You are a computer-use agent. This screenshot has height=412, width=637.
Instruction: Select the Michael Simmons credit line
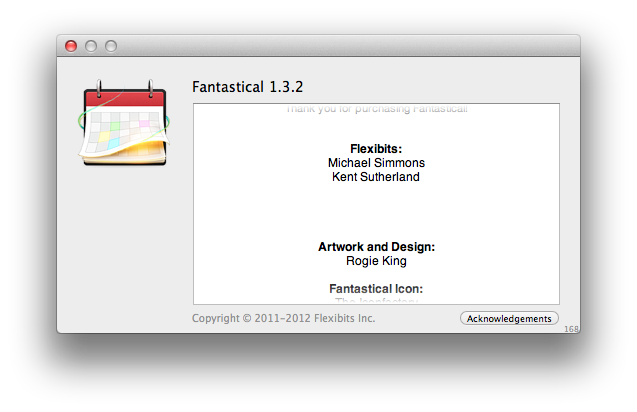pos(376,162)
